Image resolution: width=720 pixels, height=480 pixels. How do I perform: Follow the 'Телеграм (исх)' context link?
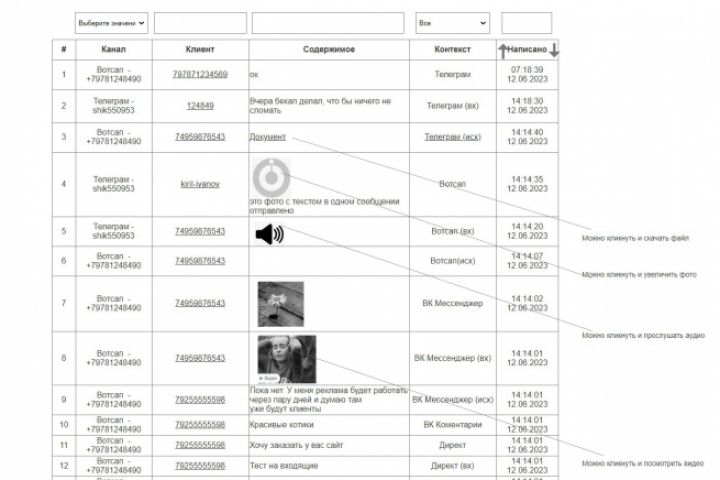pyautogui.click(x=453, y=137)
